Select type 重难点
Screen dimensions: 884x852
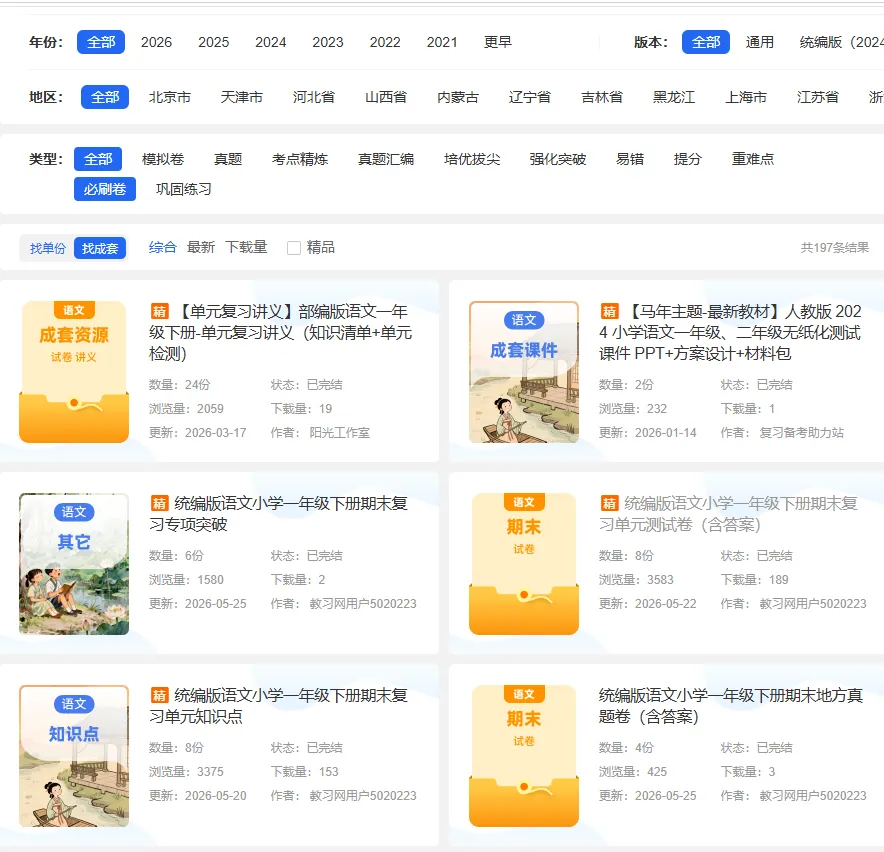click(753, 159)
